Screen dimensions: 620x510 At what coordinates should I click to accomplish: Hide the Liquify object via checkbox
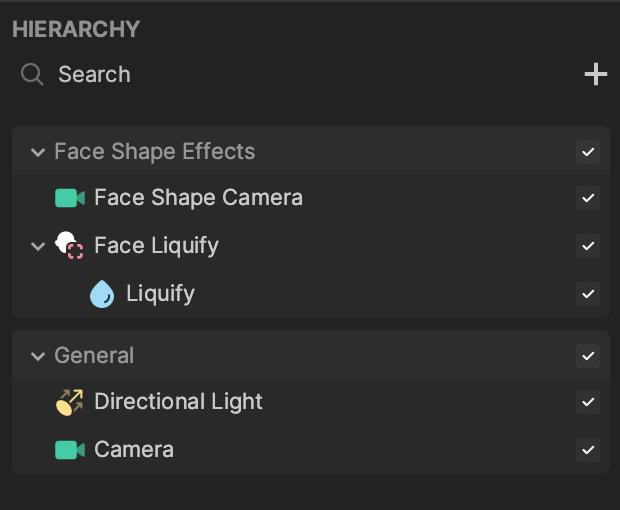(x=588, y=294)
